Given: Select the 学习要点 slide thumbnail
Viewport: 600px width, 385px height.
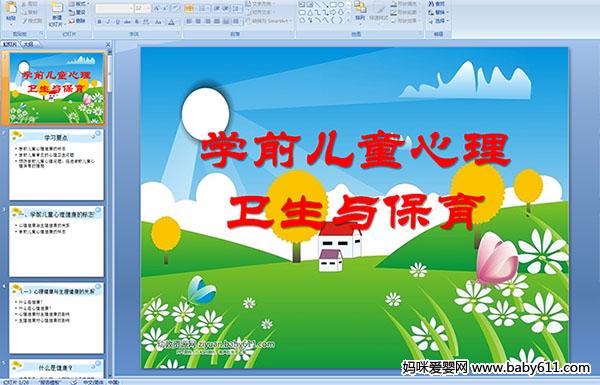Looking at the screenshot, I should pos(57,165).
